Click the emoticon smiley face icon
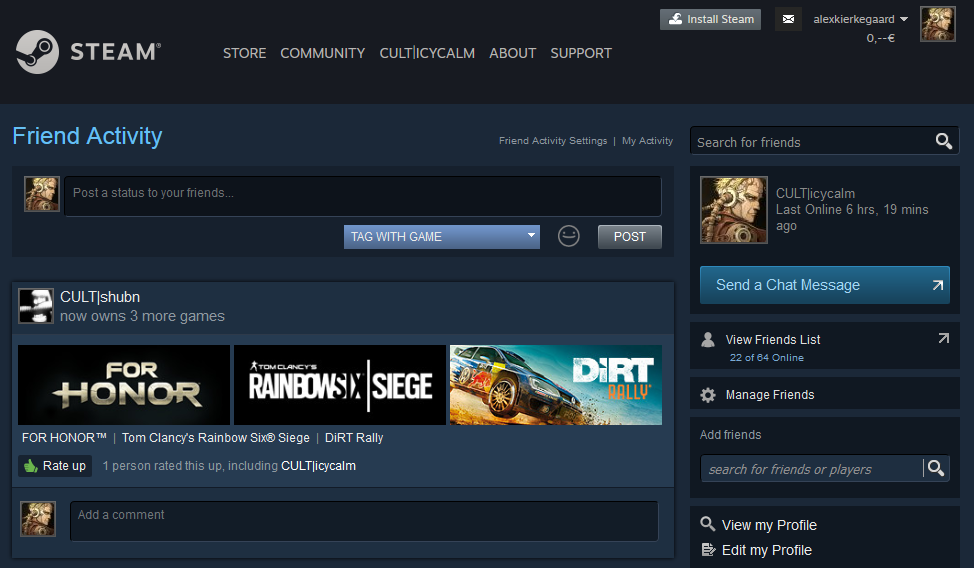 click(x=569, y=237)
